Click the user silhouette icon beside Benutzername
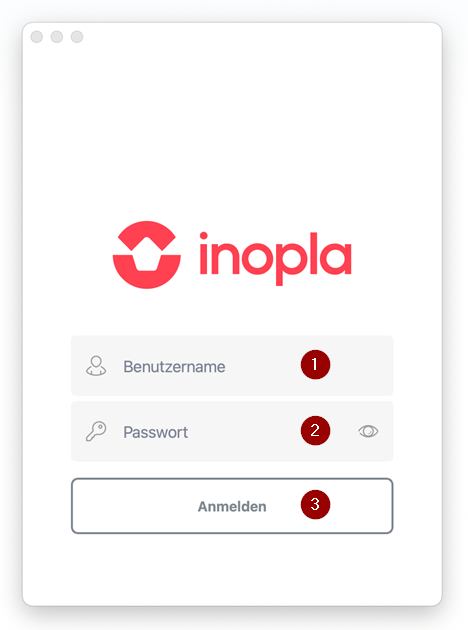468x630 pixels. coord(96,366)
